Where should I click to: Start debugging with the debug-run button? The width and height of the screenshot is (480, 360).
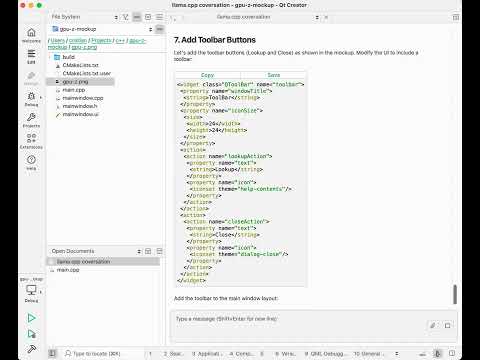(31, 334)
